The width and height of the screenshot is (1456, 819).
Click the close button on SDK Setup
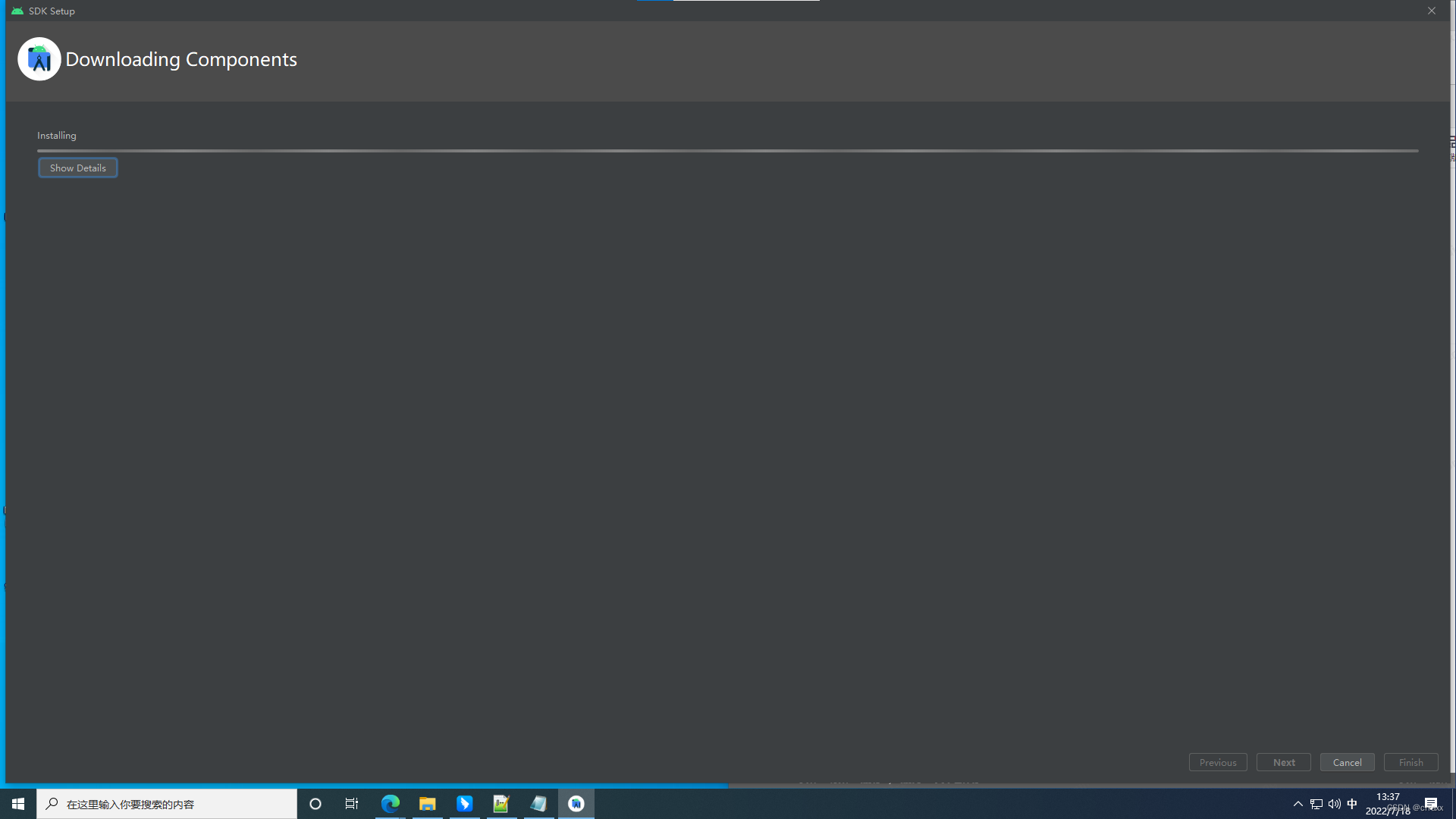(x=1432, y=10)
